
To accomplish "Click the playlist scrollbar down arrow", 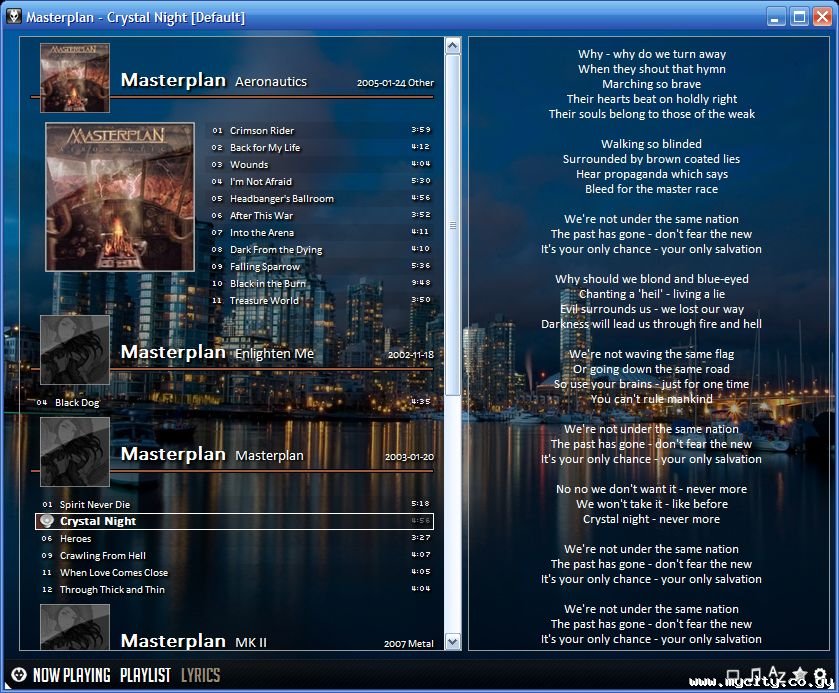I will click(453, 641).
